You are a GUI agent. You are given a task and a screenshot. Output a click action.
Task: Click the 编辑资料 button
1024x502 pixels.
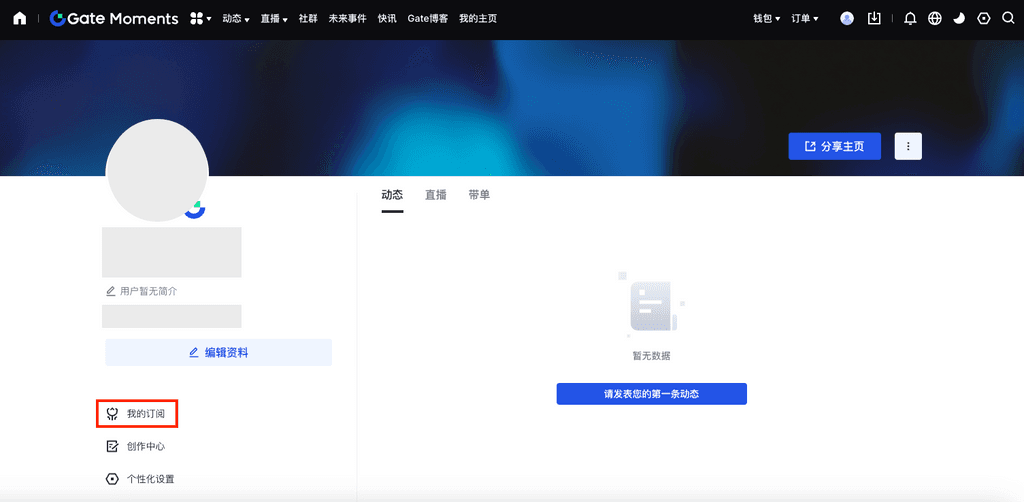pyautogui.click(x=218, y=352)
